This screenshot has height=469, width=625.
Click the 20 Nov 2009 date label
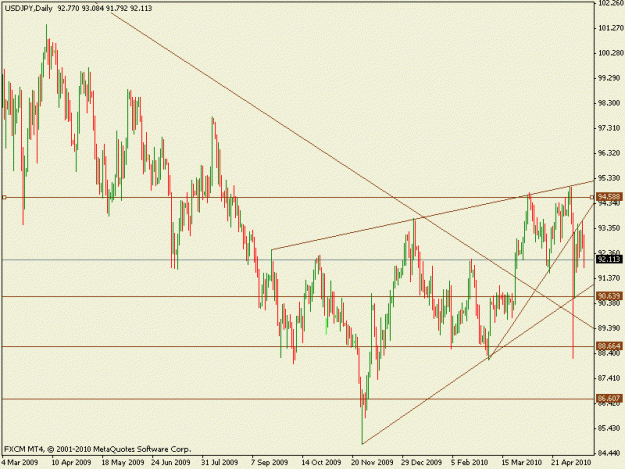[x=372, y=463]
